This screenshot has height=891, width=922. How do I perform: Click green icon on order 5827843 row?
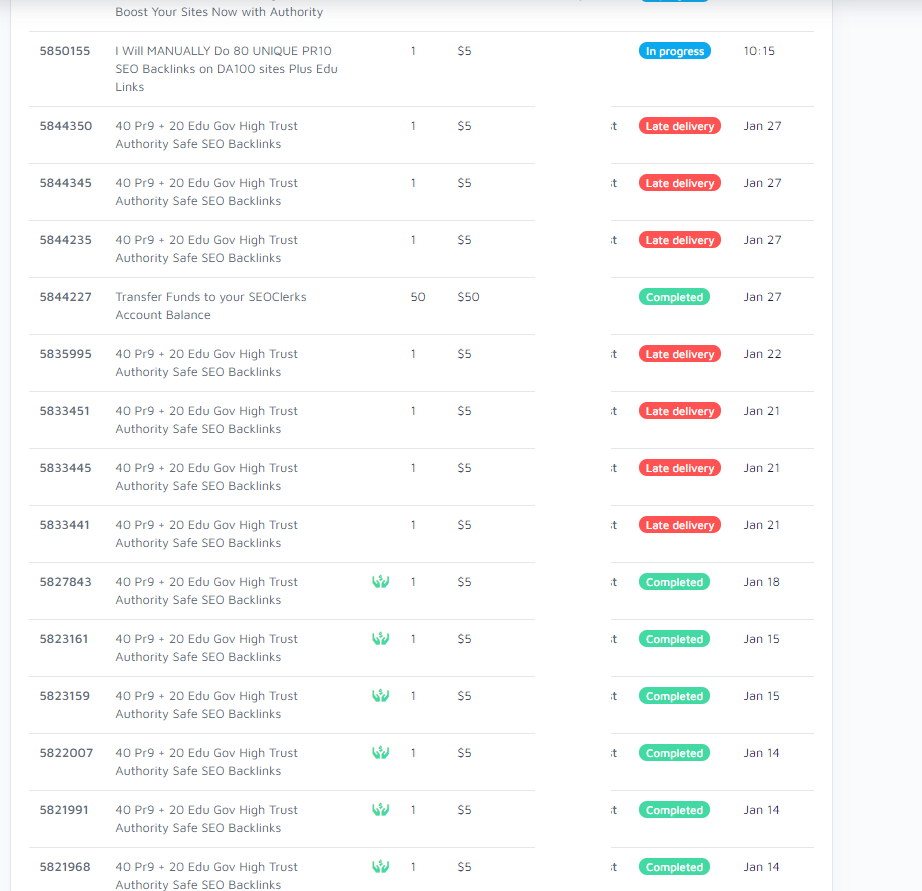pos(380,582)
